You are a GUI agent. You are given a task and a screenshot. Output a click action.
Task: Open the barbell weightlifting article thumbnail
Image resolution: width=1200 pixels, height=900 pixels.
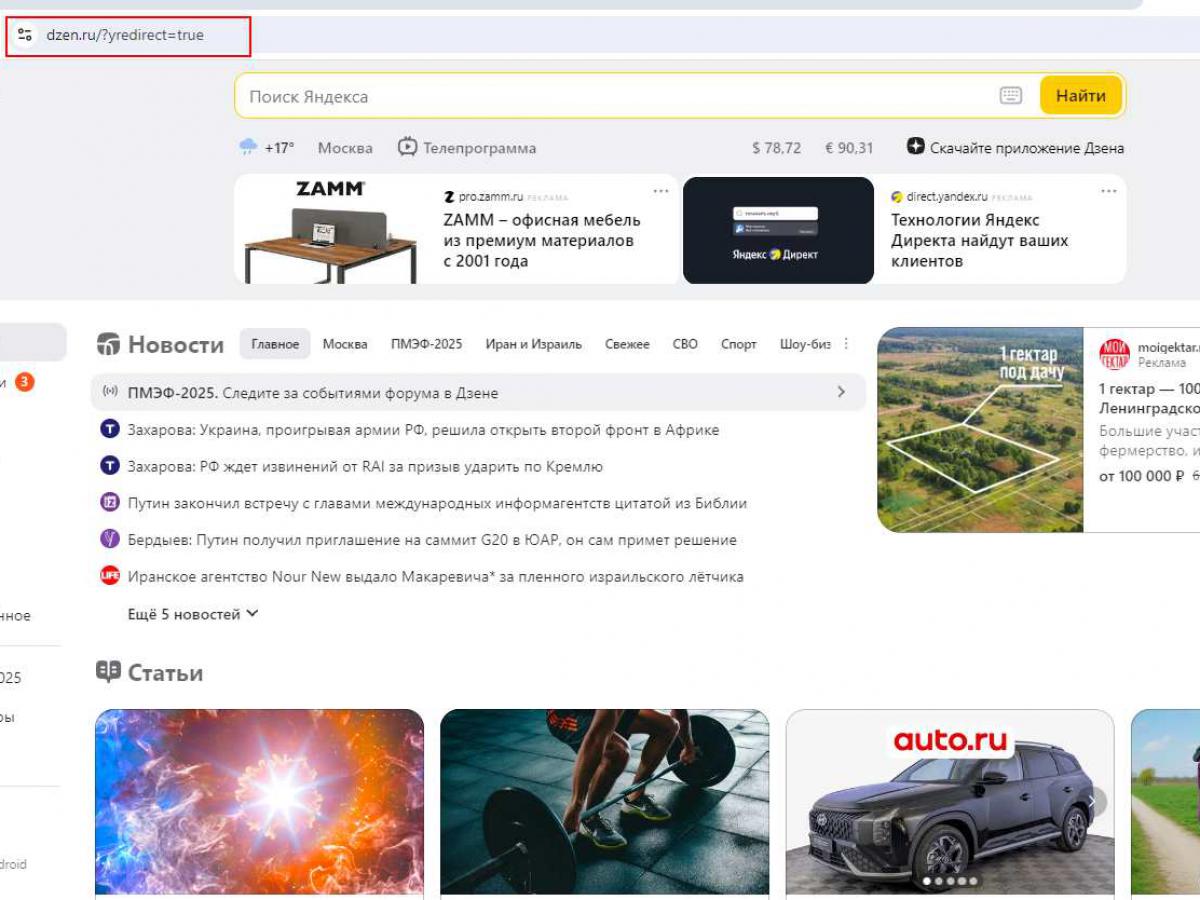pyautogui.click(x=604, y=800)
